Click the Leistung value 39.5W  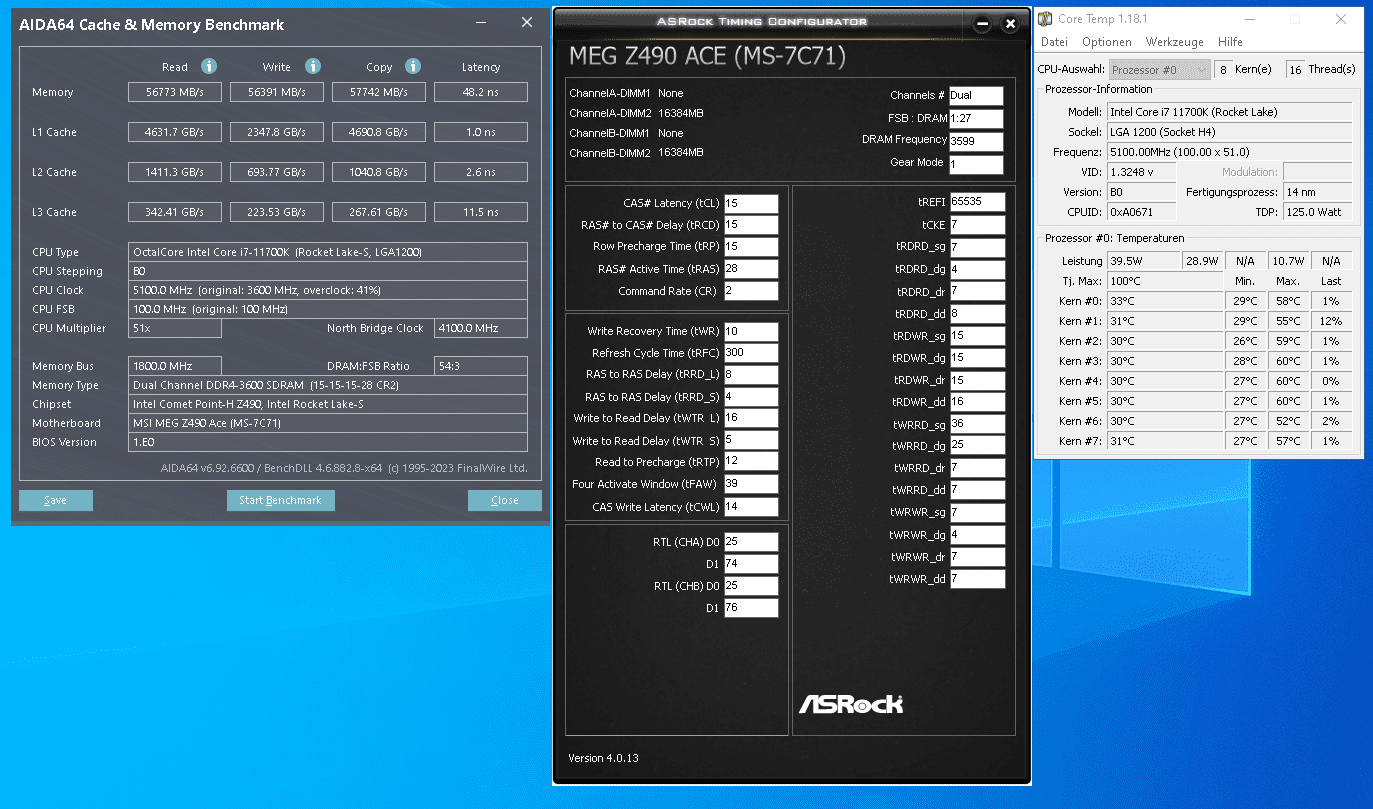pyautogui.click(x=1143, y=261)
